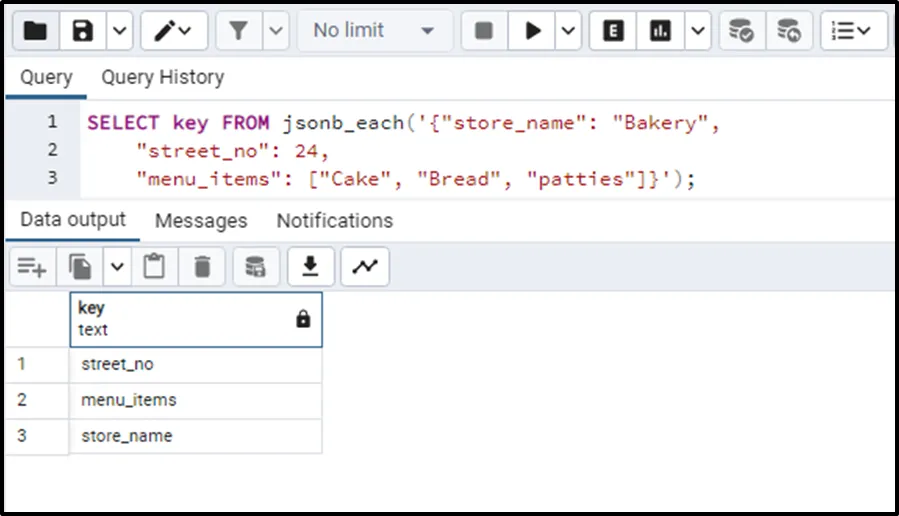Download results with save data button

(311, 267)
